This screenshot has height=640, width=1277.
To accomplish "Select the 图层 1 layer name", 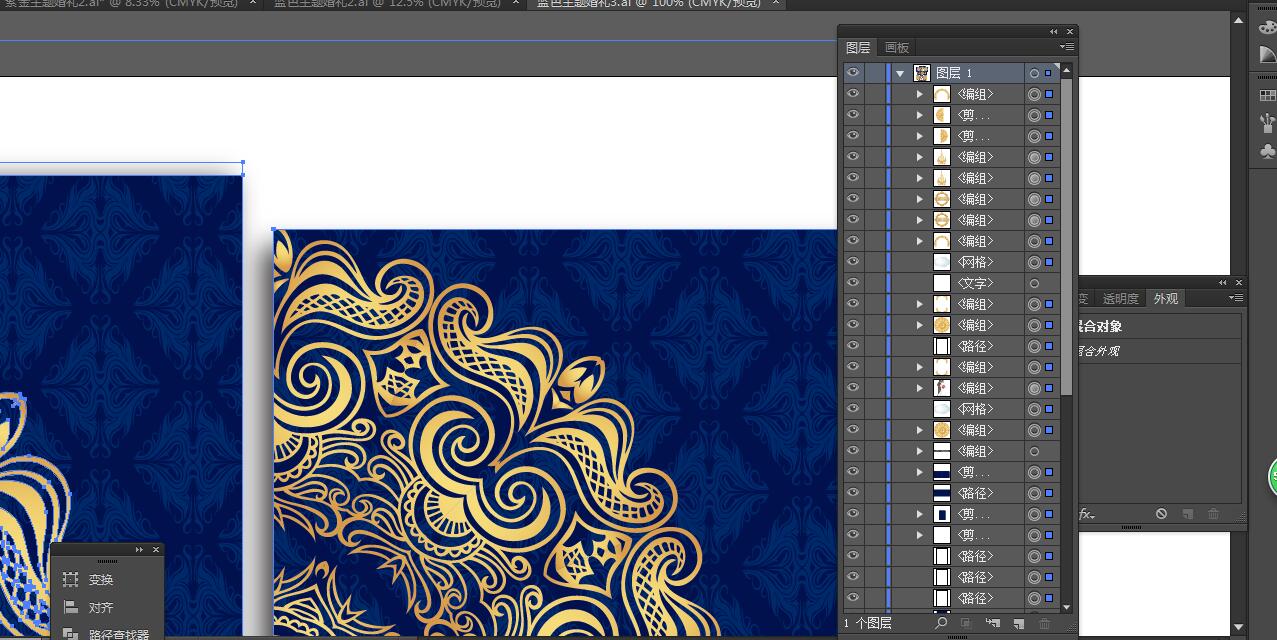I will [x=954, y=73].
